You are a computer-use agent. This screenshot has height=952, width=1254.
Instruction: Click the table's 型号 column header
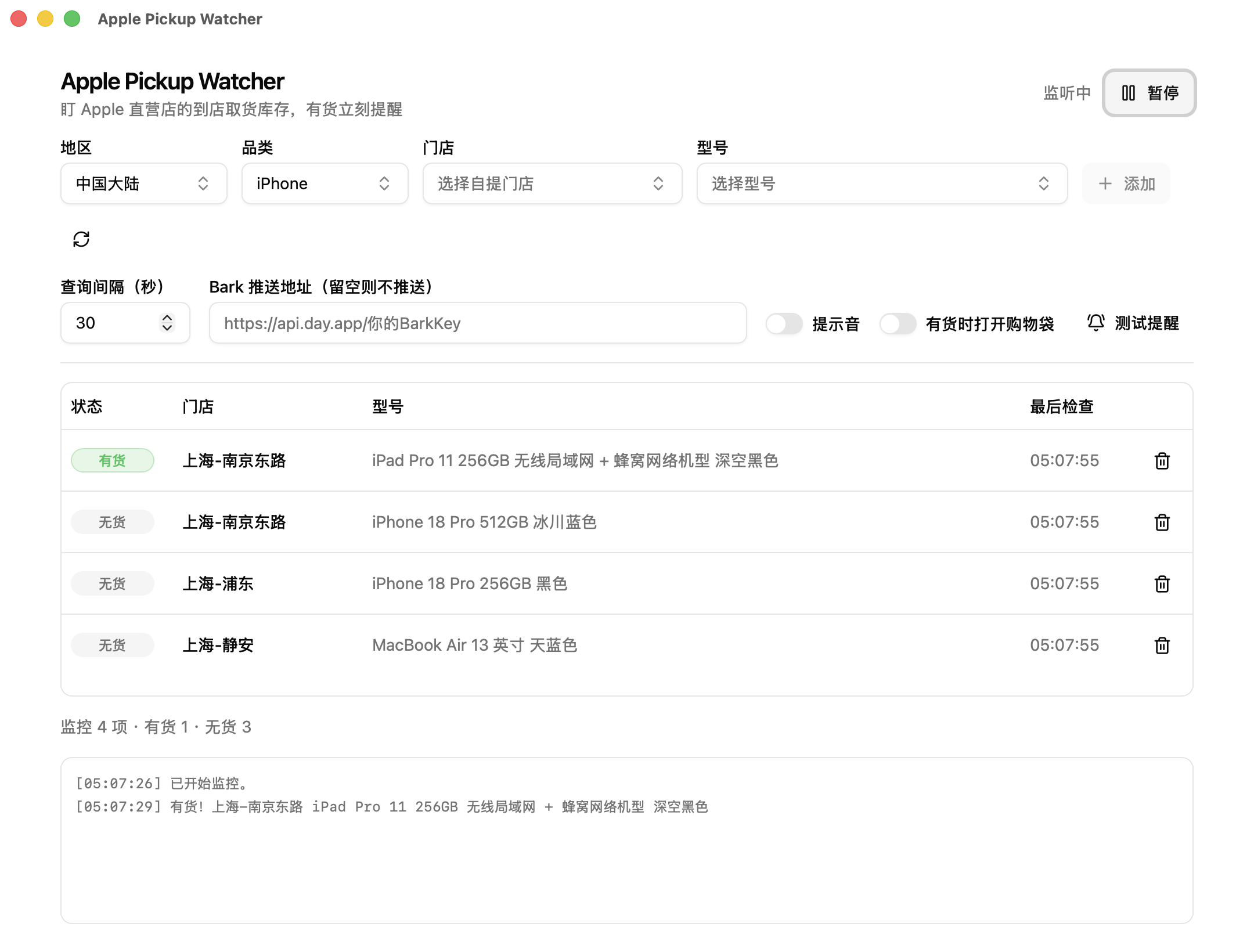(388, 406)
